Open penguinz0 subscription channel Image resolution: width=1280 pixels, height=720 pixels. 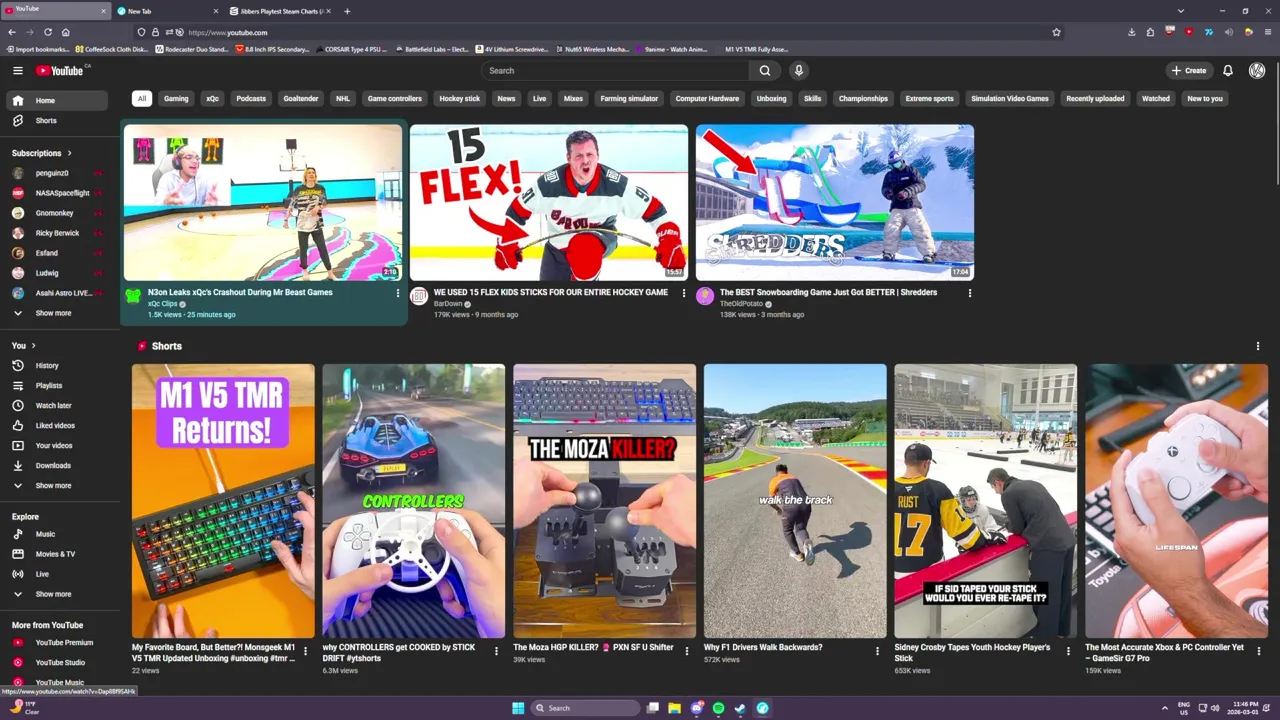[55, 173]
